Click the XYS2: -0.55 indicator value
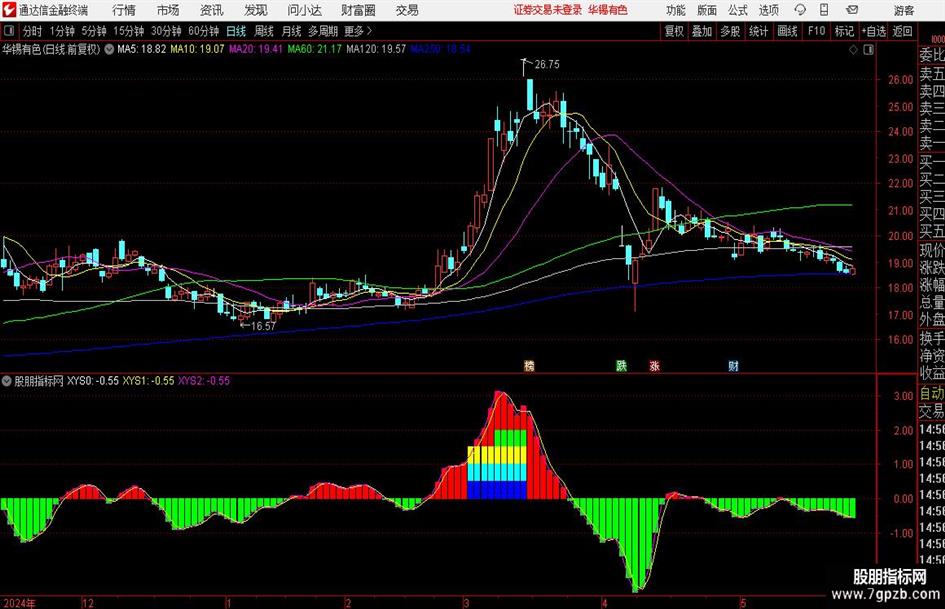This screenshot has width=945, height=609. 204,381
